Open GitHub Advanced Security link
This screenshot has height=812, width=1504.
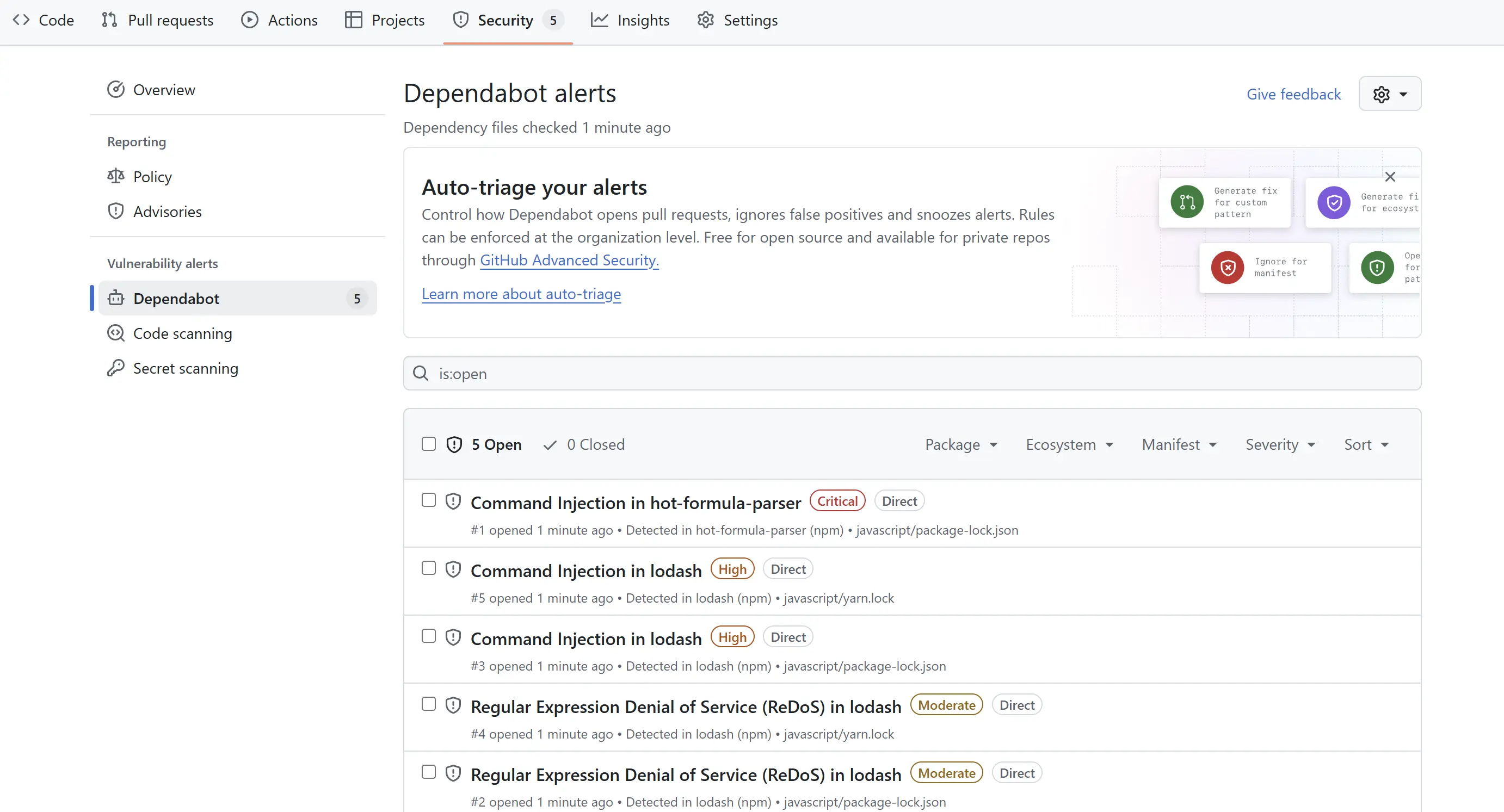569,260
